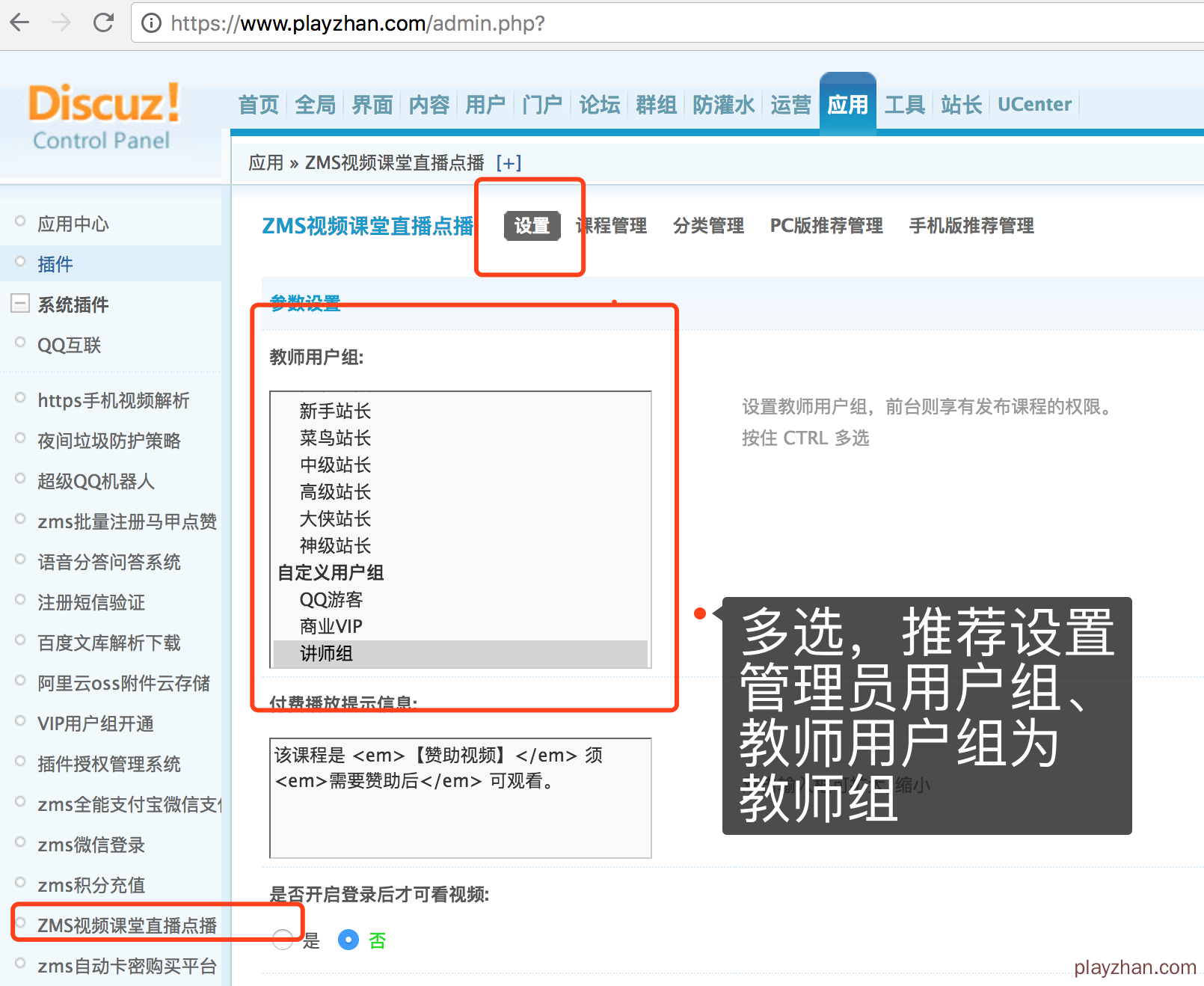Choose 商业VIP in the user group list

coord(331,627)
